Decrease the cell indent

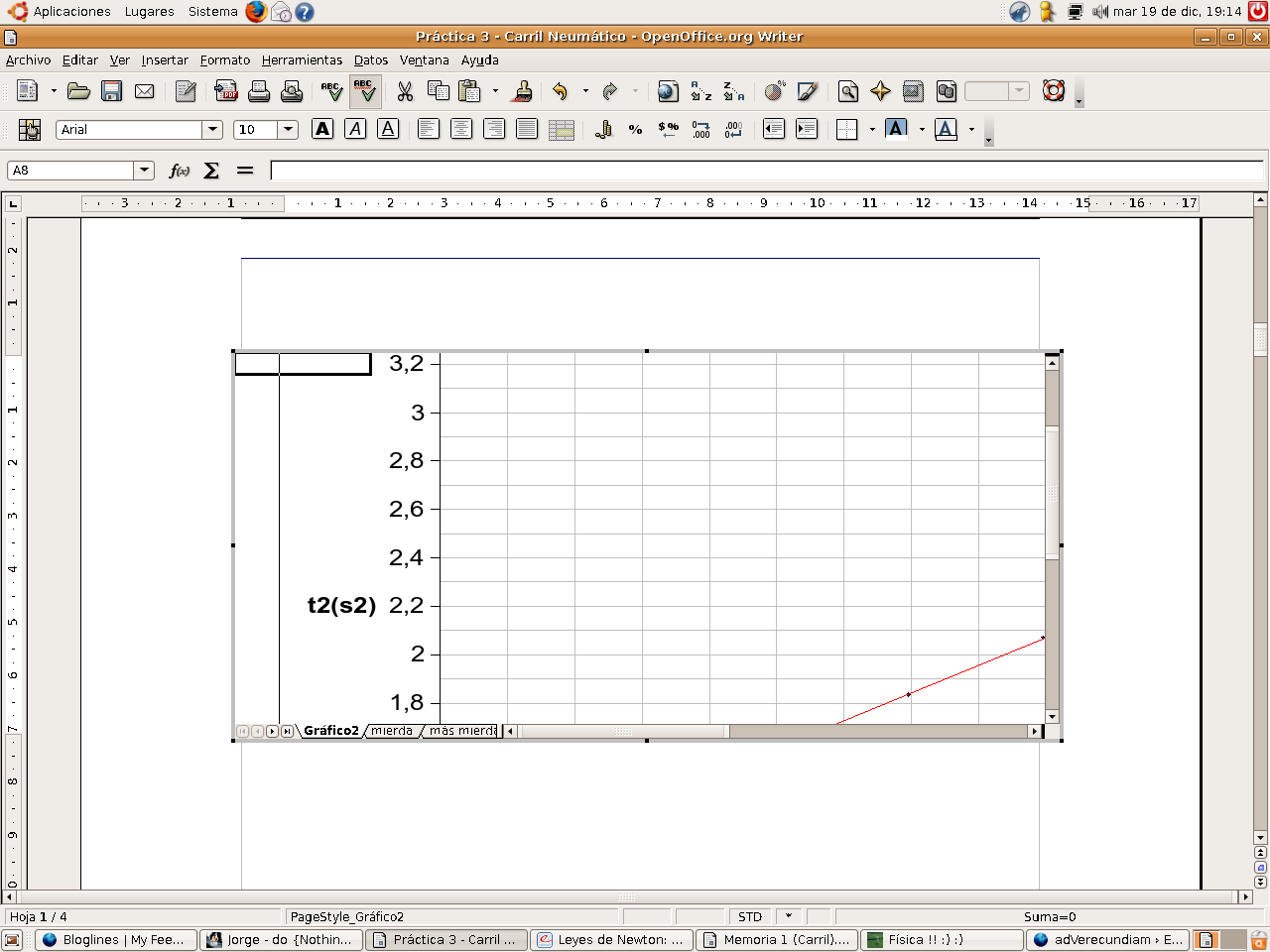tap(774, 129)
